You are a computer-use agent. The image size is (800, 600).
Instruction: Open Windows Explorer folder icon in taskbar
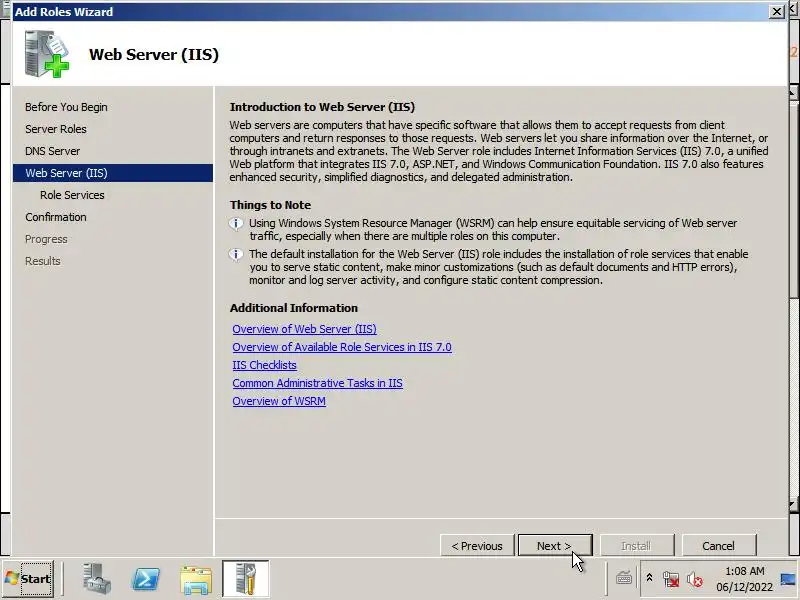pyautogui.click(x=196, y=579)
